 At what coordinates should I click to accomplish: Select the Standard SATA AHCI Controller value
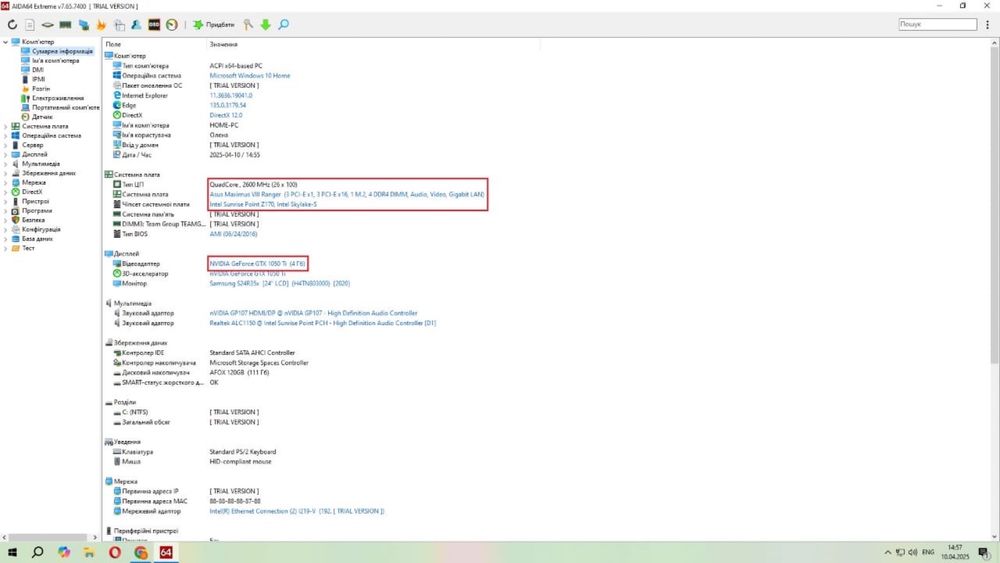tap(252, 353)
